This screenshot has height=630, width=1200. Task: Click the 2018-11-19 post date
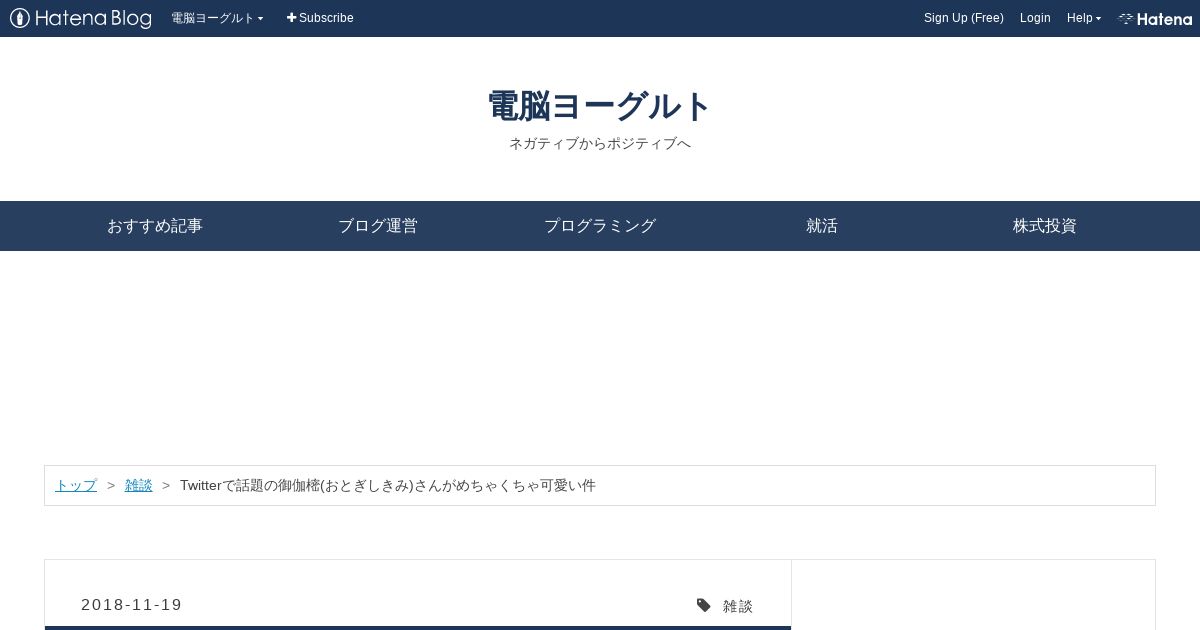point(132,605)
